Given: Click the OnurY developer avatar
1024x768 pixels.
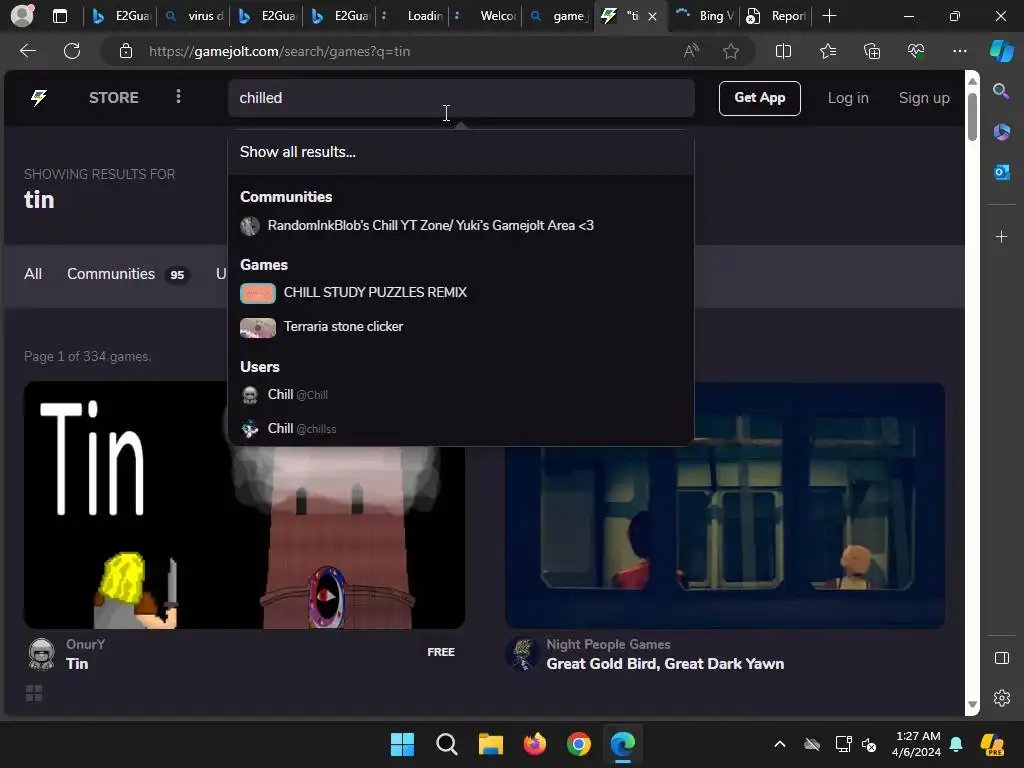Looking at the screenshot, I should (42, 654).
